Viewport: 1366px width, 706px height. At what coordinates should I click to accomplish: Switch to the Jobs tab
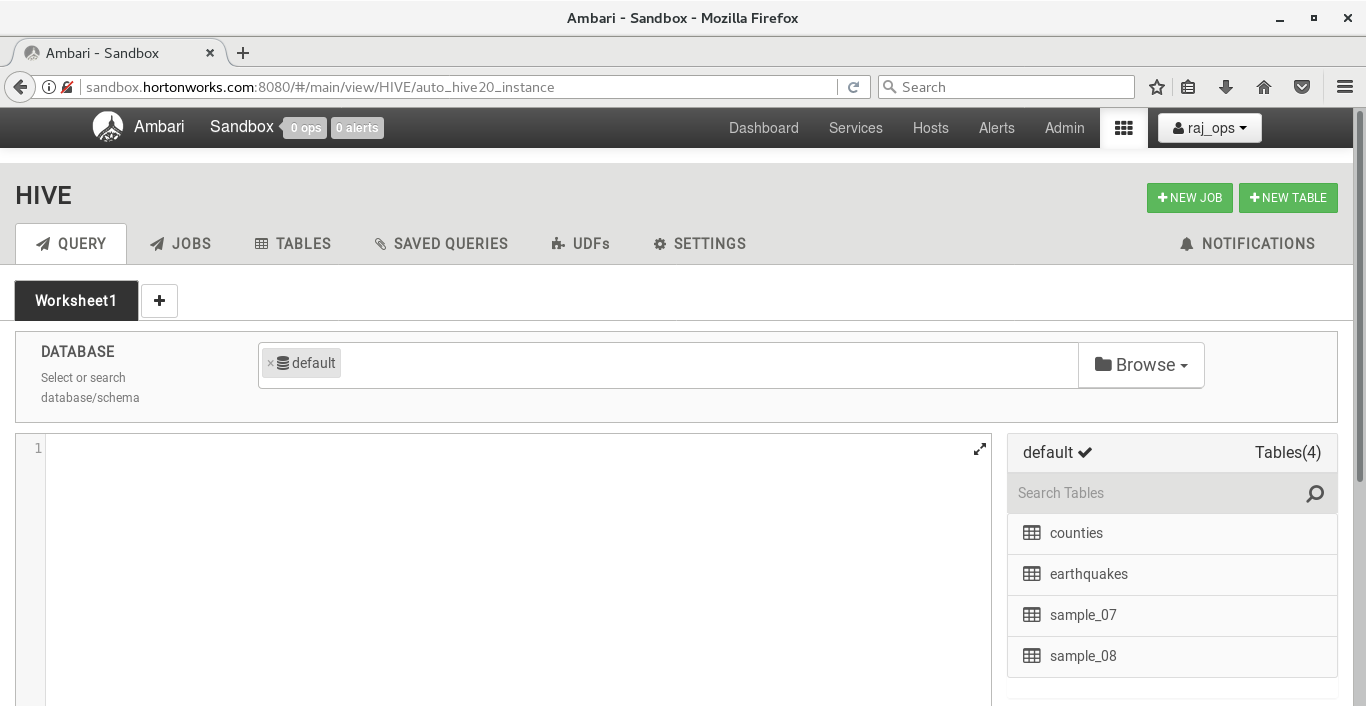tap(181, 244)
